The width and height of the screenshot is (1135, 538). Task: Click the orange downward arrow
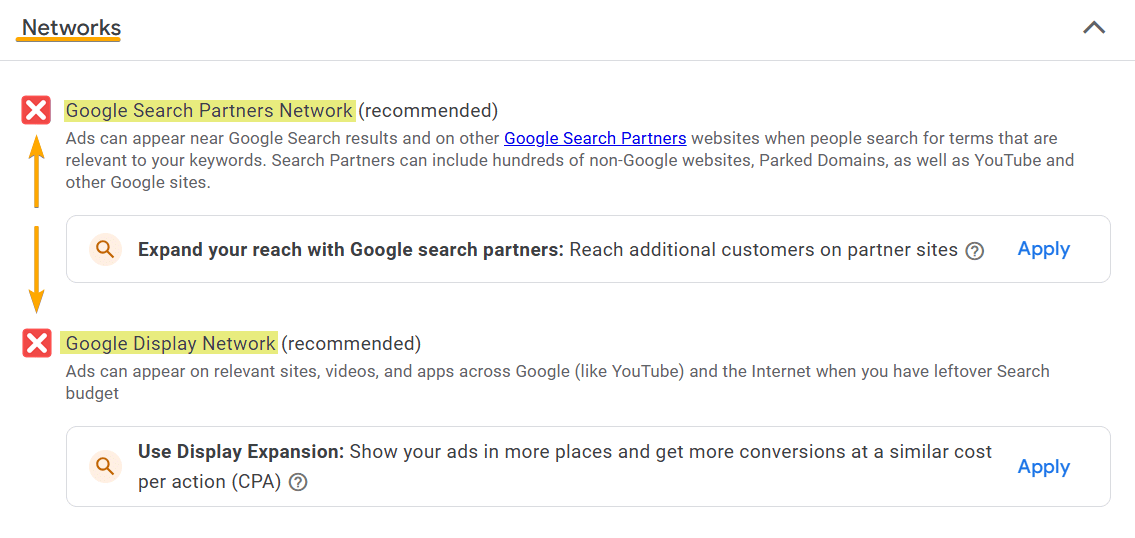37,268
